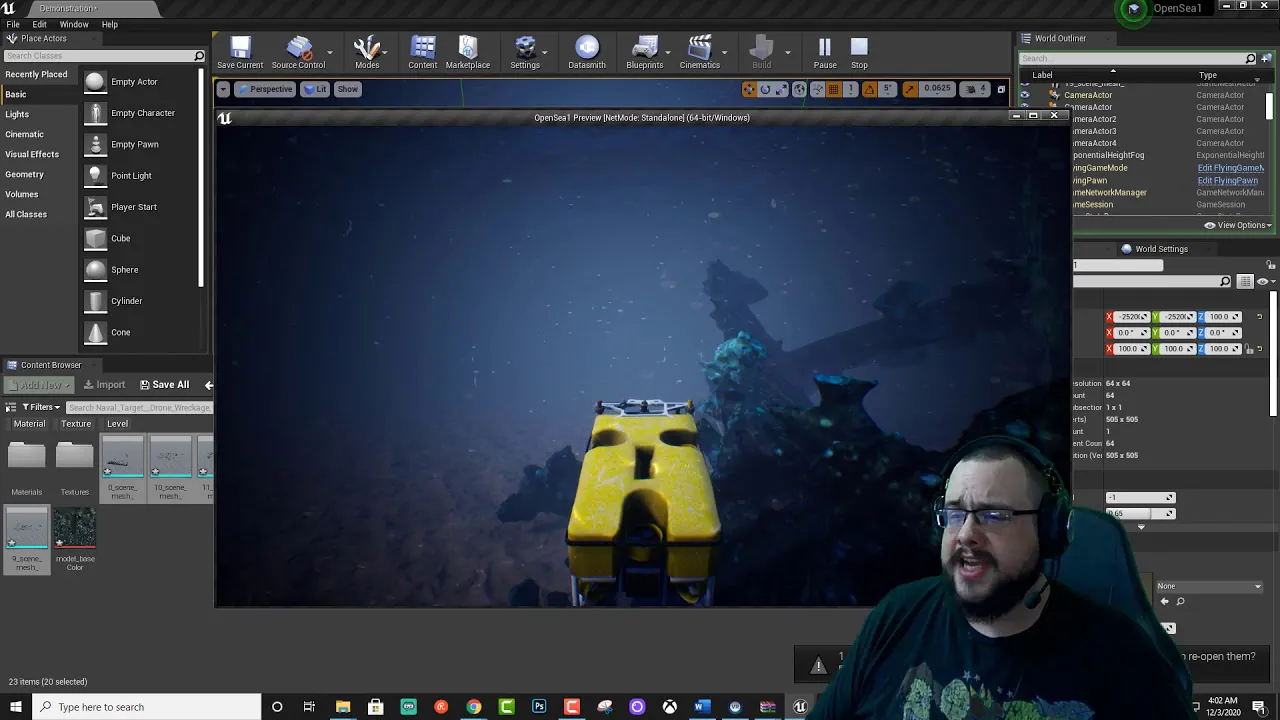Click the Import button
Viewport: 1280px width, 720px height.
coord(104,385)
